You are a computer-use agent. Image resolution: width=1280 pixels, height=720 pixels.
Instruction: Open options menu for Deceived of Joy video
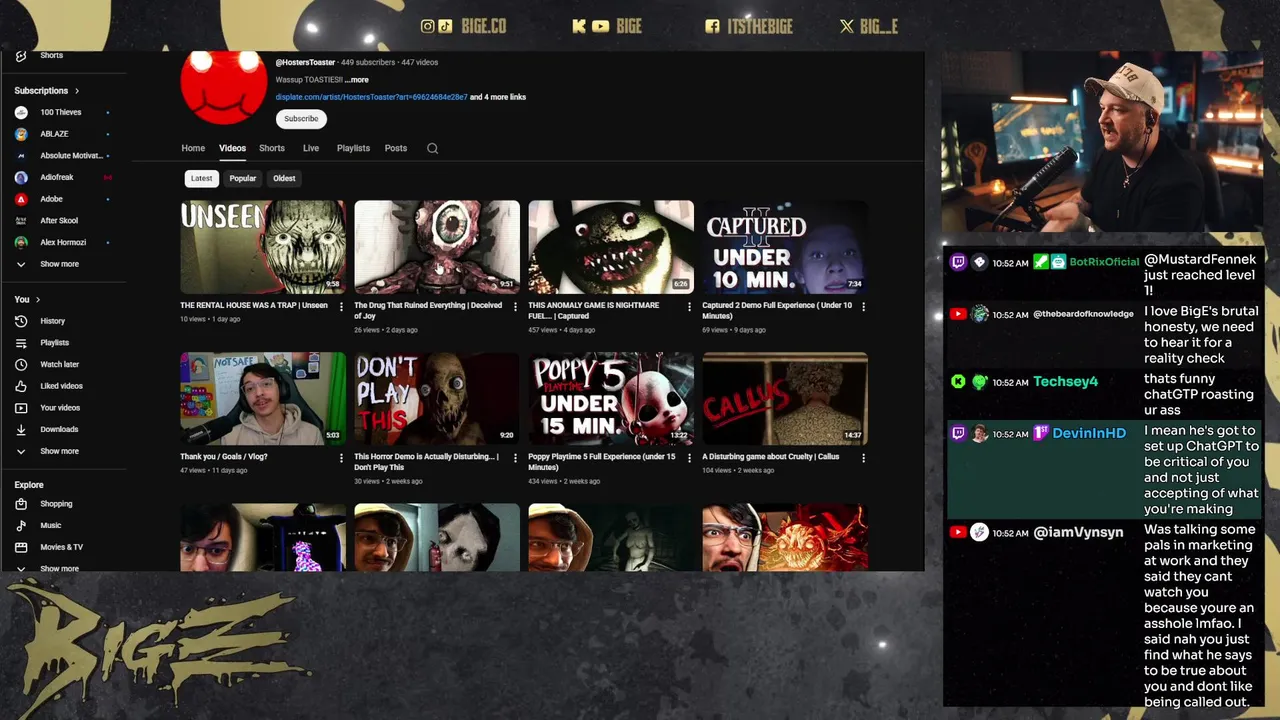pos(515,307)
